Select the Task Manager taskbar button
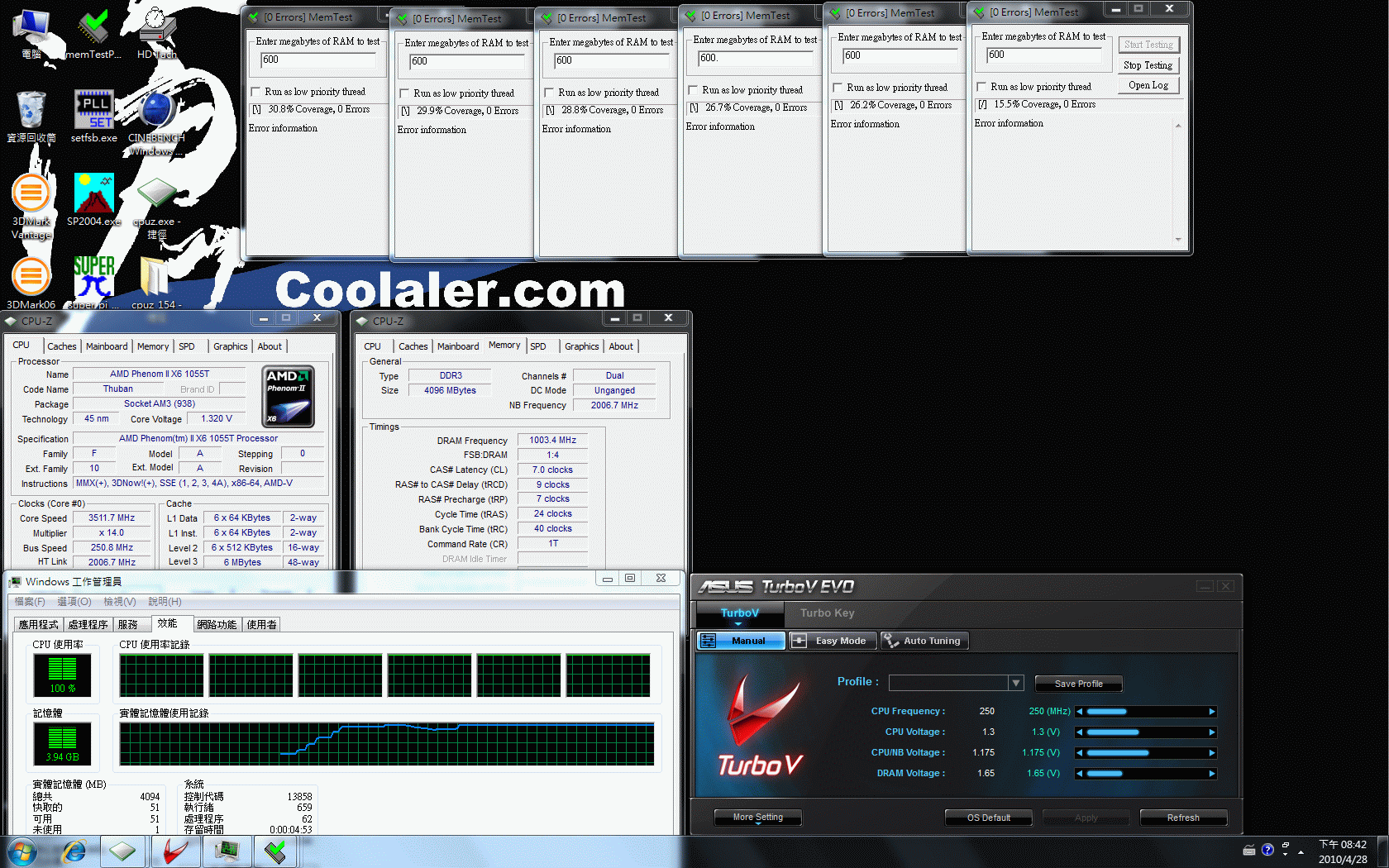This screenshot has height=868, width=1389. 226,851
